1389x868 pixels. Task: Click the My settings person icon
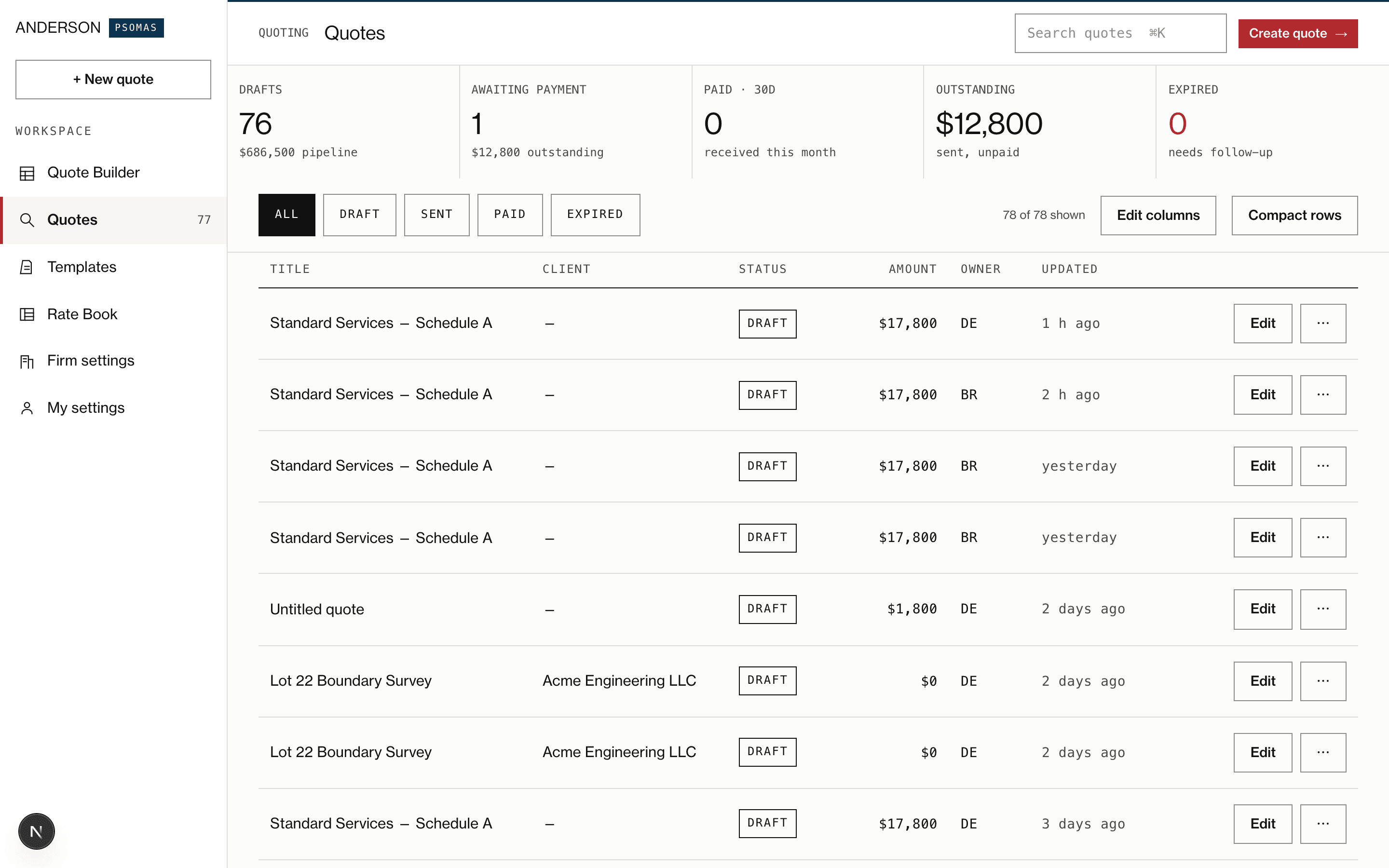click(27, 408)
